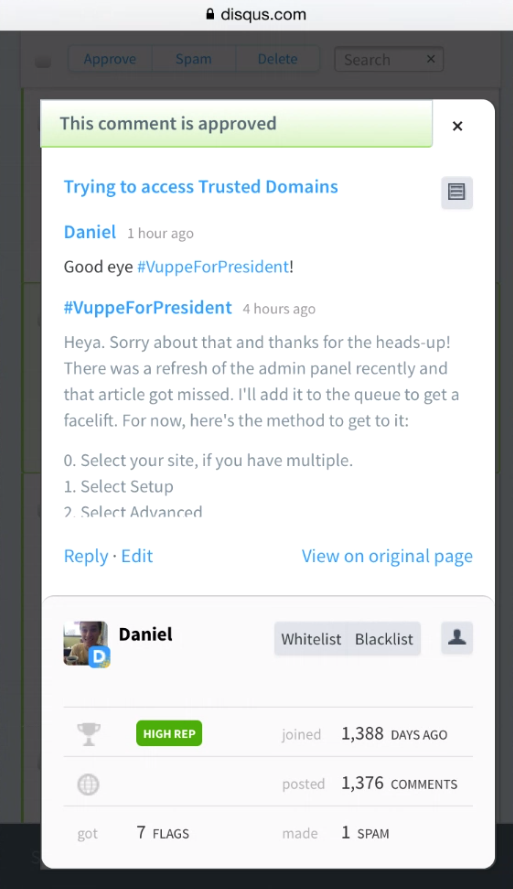Click Daniel's avatar thumbnail

[87, 644]
